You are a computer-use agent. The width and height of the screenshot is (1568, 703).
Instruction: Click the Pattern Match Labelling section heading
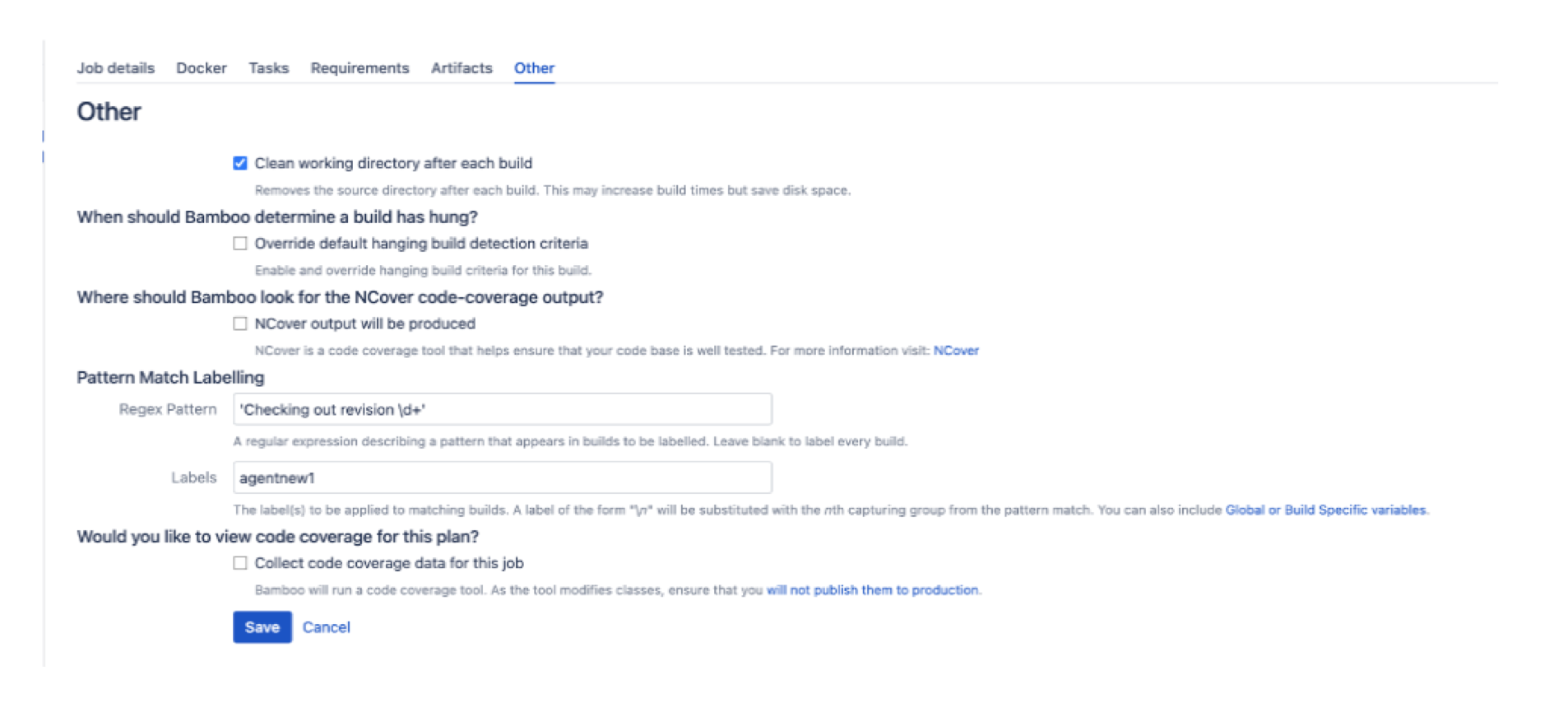click(x=170, y=378)
